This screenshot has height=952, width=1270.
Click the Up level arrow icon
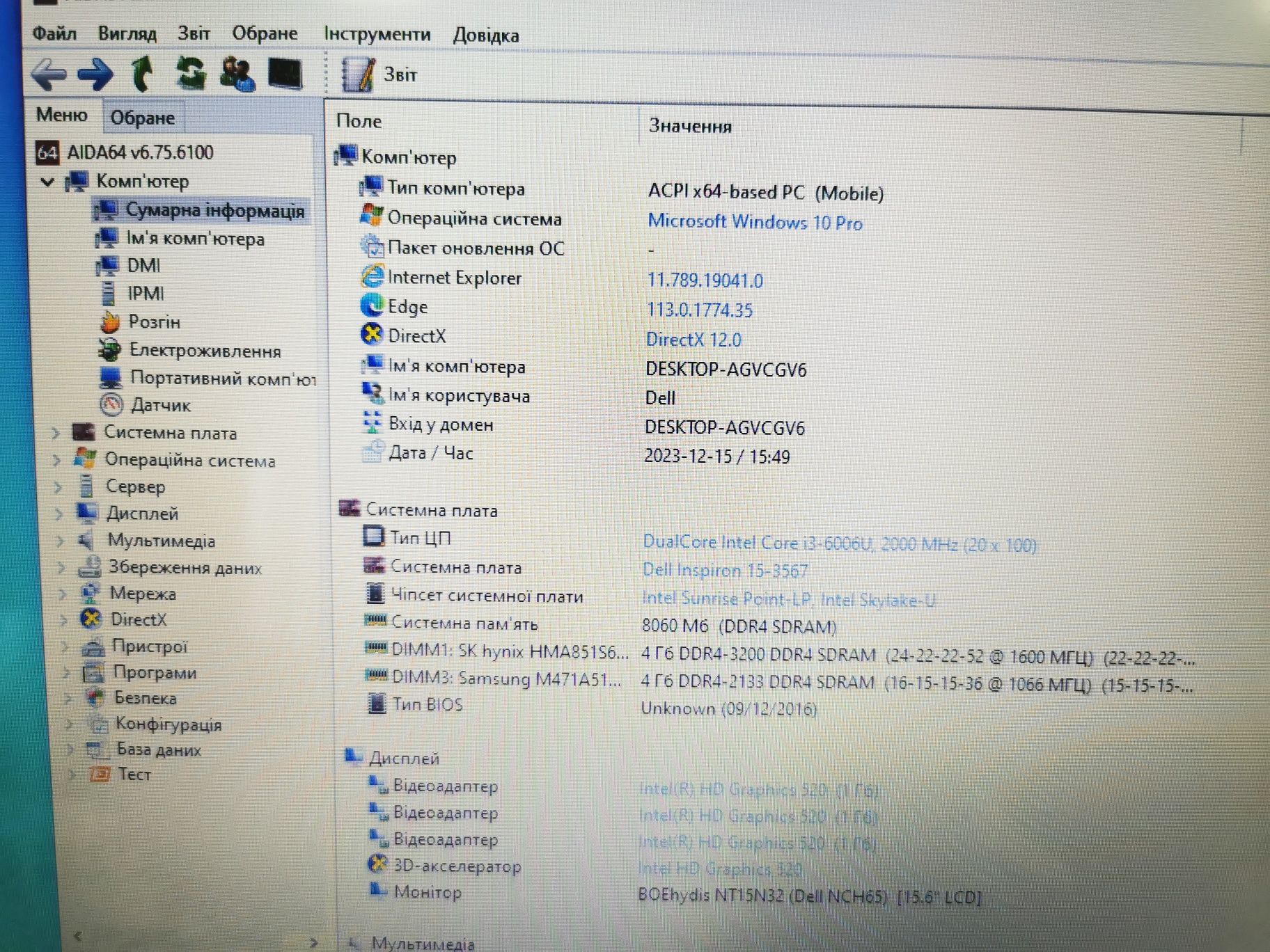coord(143,74)
